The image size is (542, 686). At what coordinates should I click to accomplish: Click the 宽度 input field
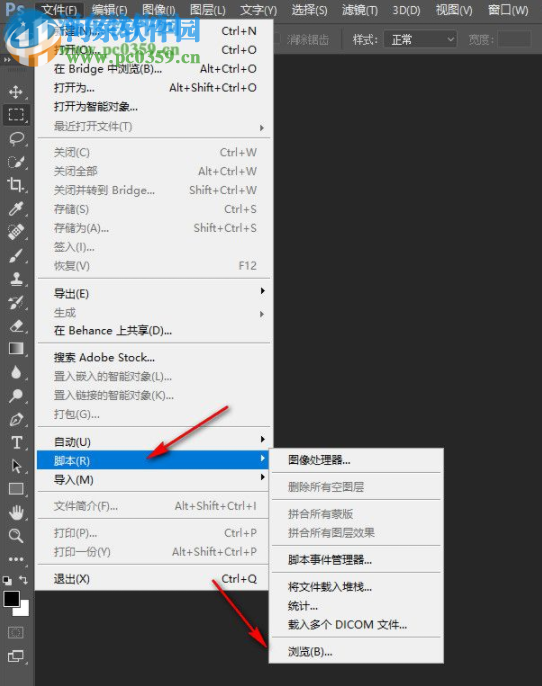click(514, 40)
